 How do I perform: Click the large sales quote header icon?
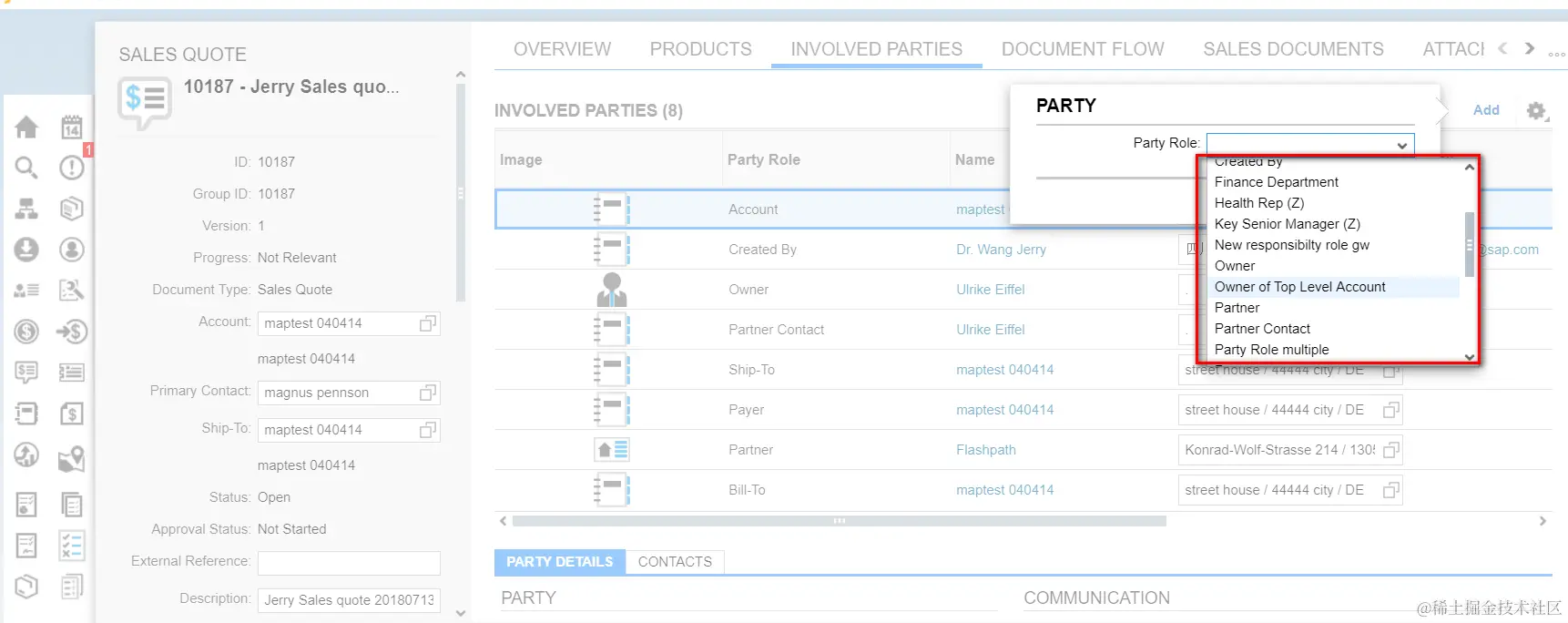[x=145, y=103]
